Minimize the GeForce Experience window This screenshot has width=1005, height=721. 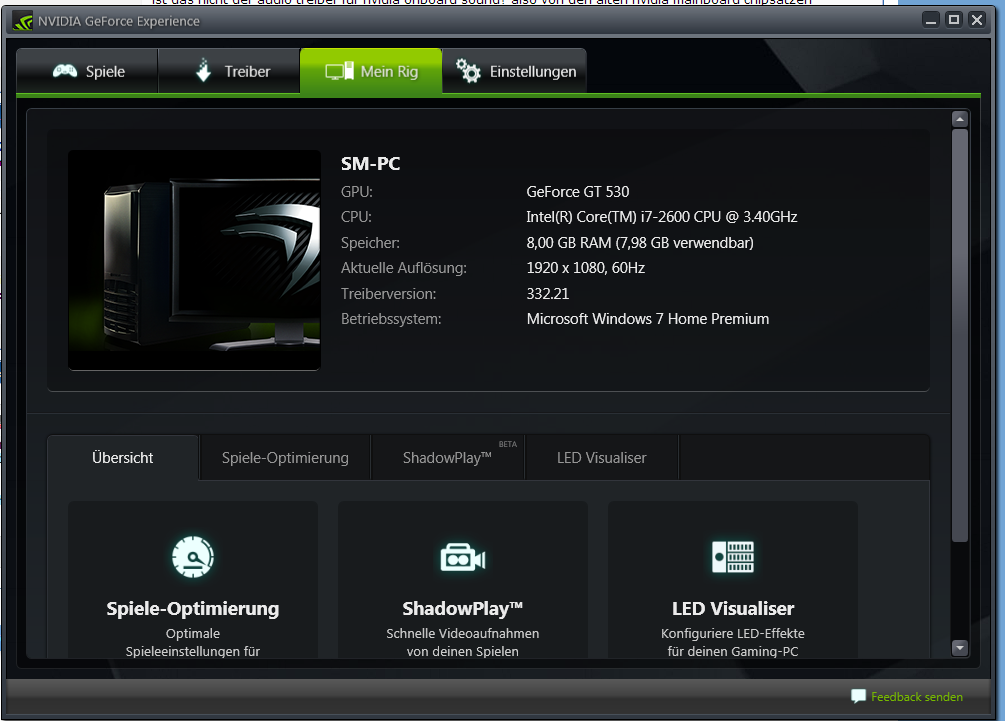point(931,20)
